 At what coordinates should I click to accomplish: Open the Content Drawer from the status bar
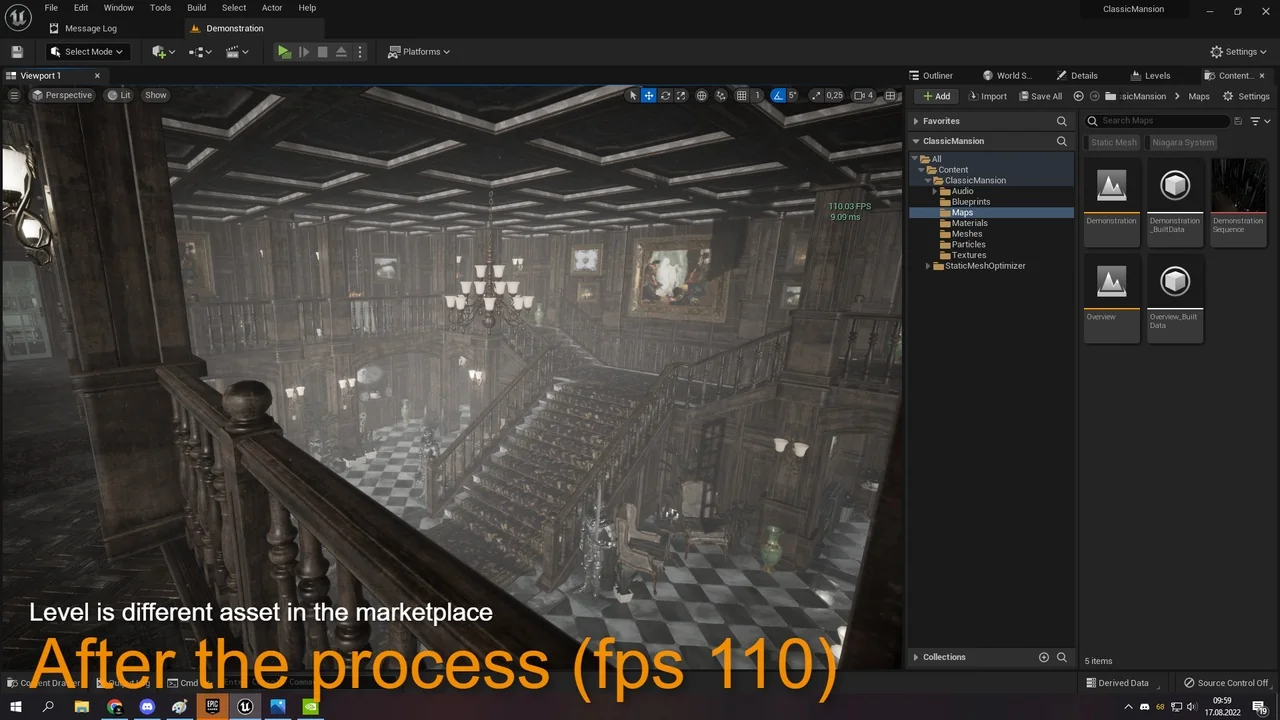[x=40, y=683]
